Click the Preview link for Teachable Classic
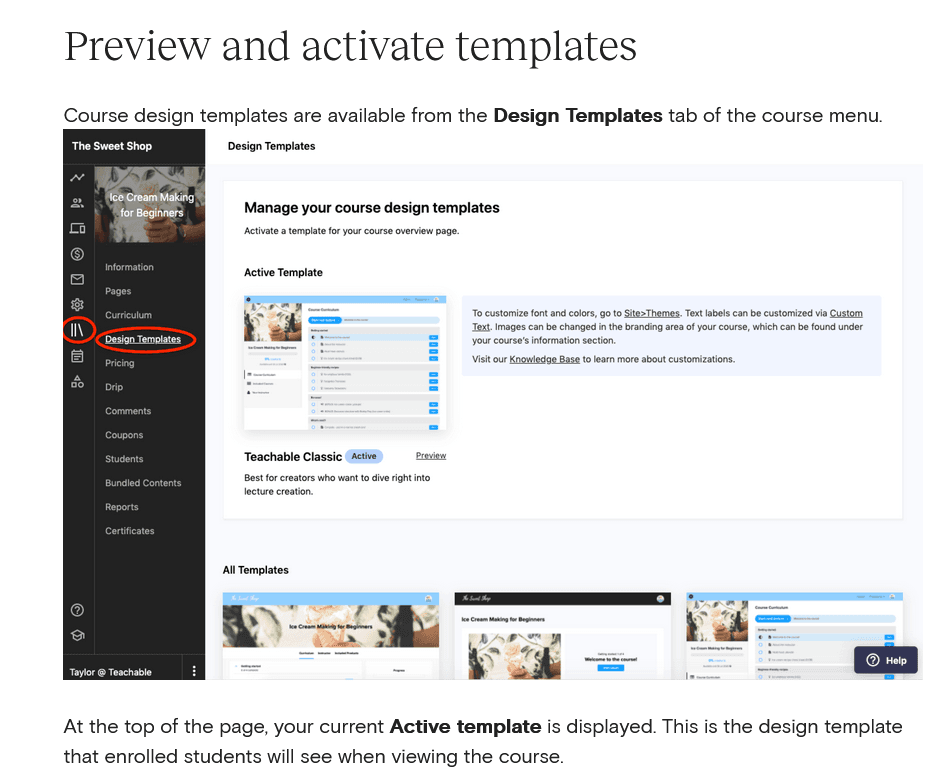This screenshot has width=946, height=781. 431,456
